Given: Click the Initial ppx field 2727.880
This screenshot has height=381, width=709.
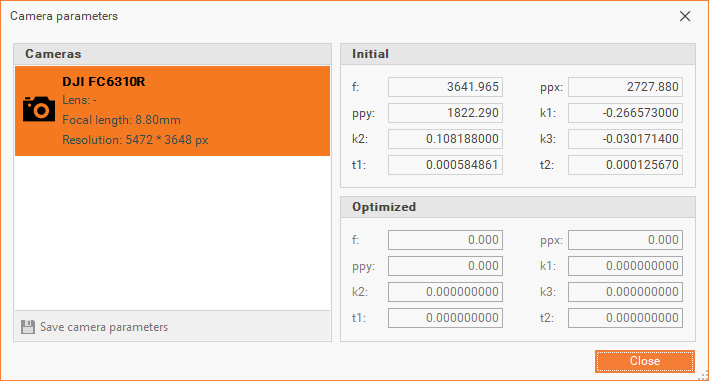Looking at the screenshot, I should (625, 87).
